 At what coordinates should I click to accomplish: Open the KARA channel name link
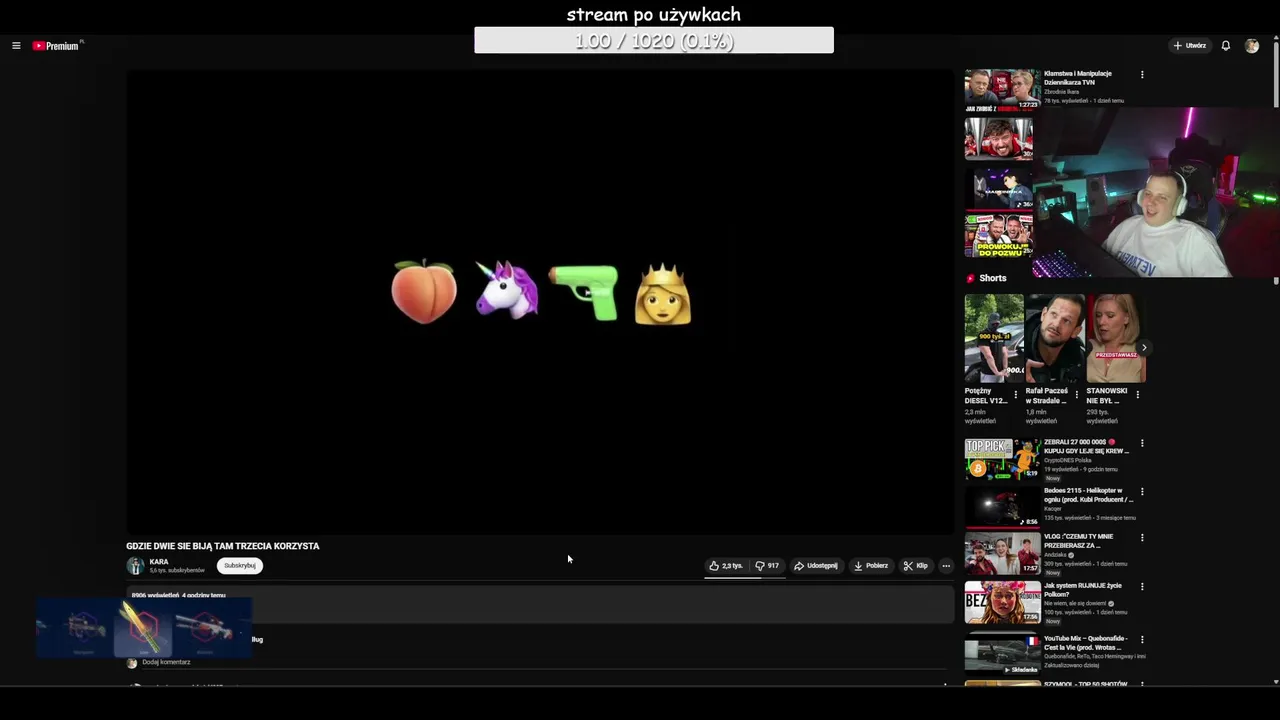click(159, 562)
